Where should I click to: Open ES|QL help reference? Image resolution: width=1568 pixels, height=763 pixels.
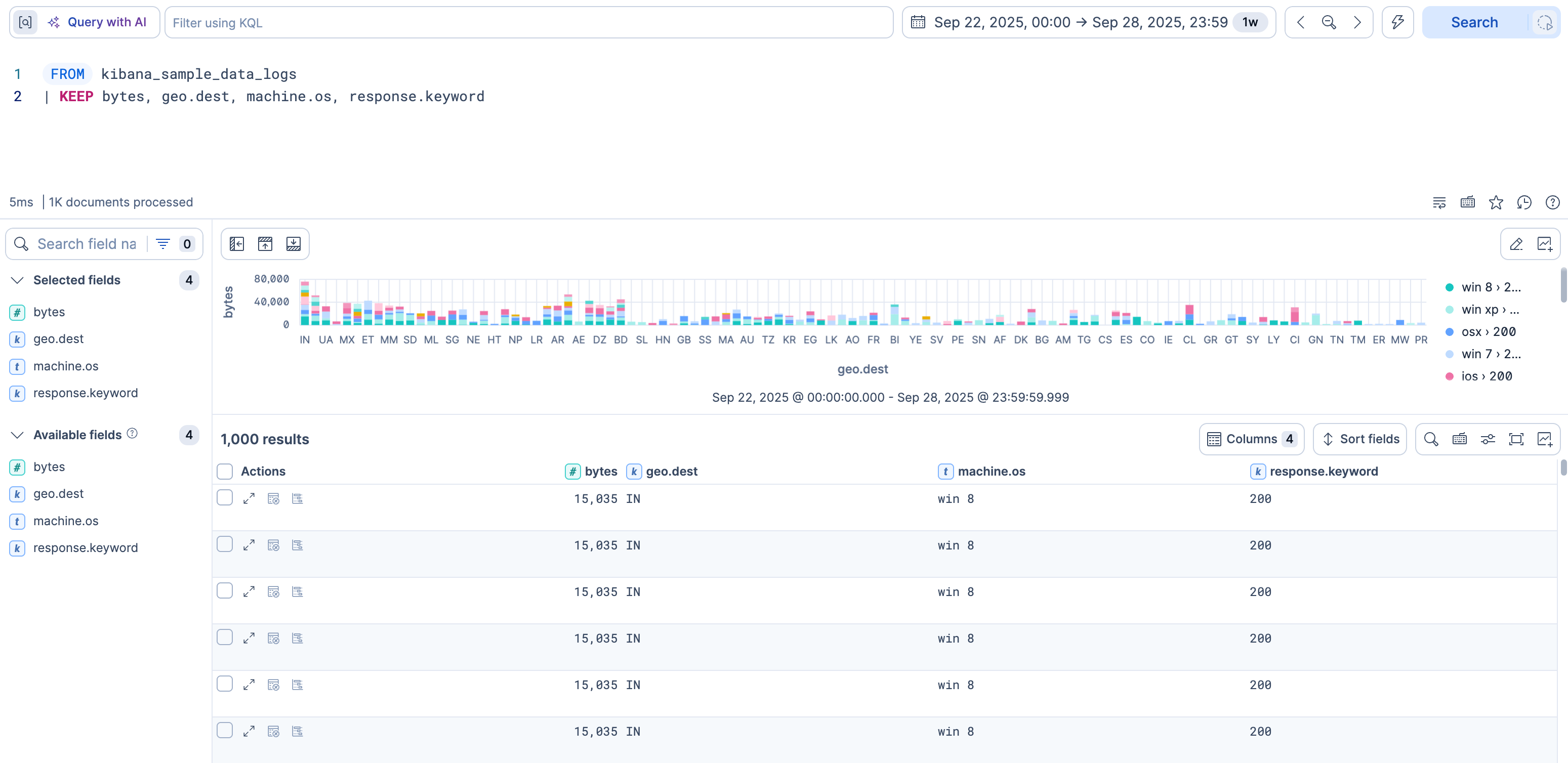pos(1552,202)
